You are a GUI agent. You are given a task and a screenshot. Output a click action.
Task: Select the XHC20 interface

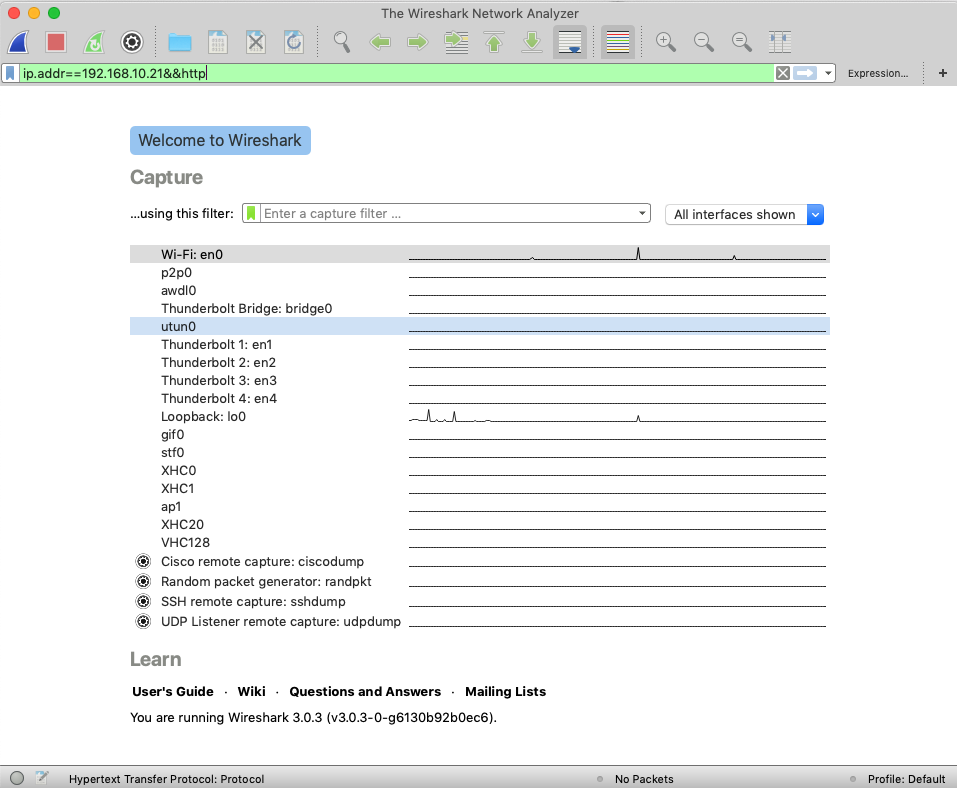pos(479,524)
